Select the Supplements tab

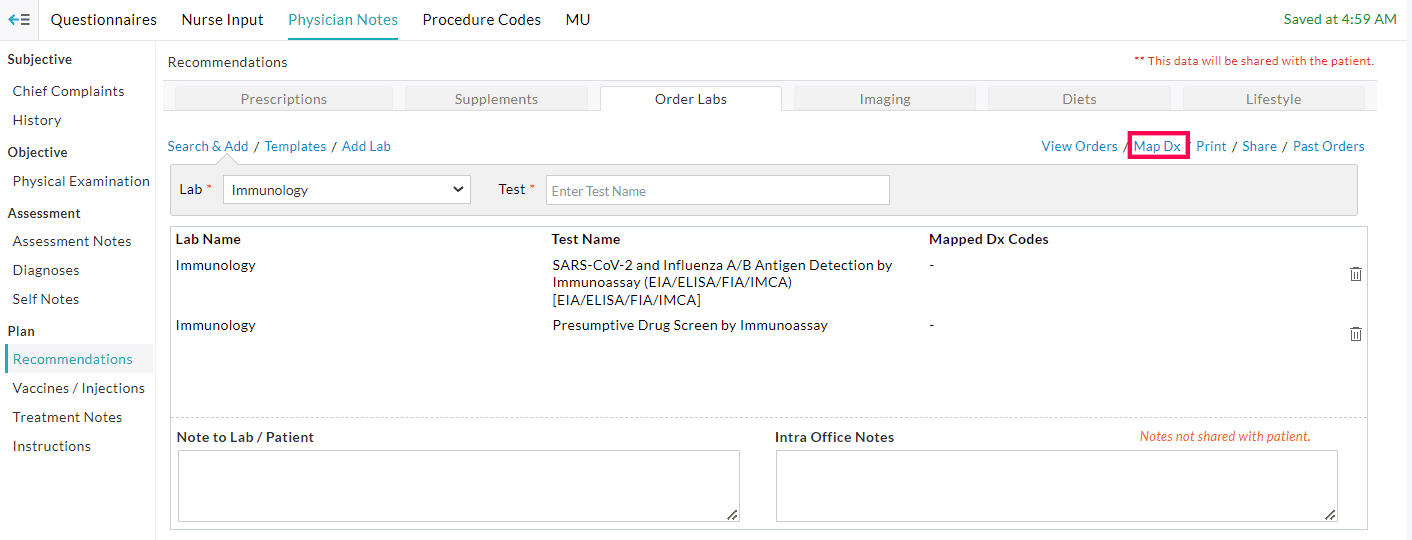(x=496, y=99)
